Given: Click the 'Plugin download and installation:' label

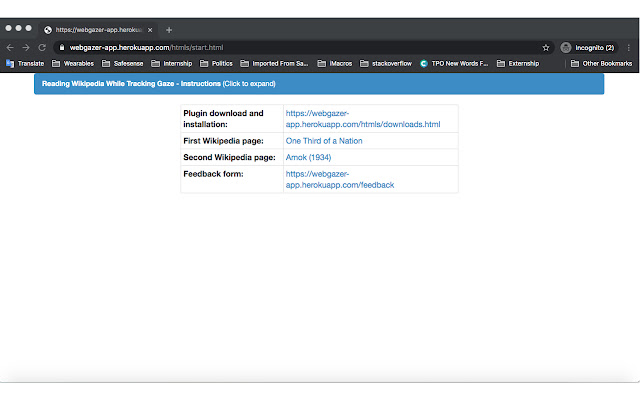Looking at the screenshot, I should pyautogui.click(x=223, y=119).
